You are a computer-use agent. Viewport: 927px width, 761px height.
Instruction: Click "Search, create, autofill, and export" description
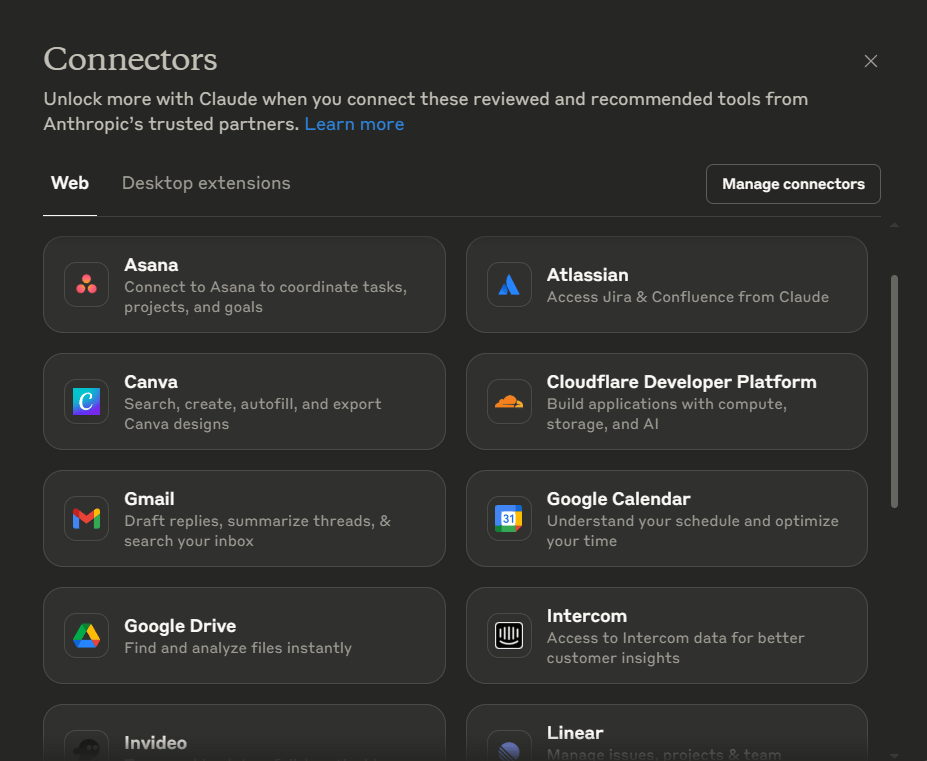click(x=252, y=414)
